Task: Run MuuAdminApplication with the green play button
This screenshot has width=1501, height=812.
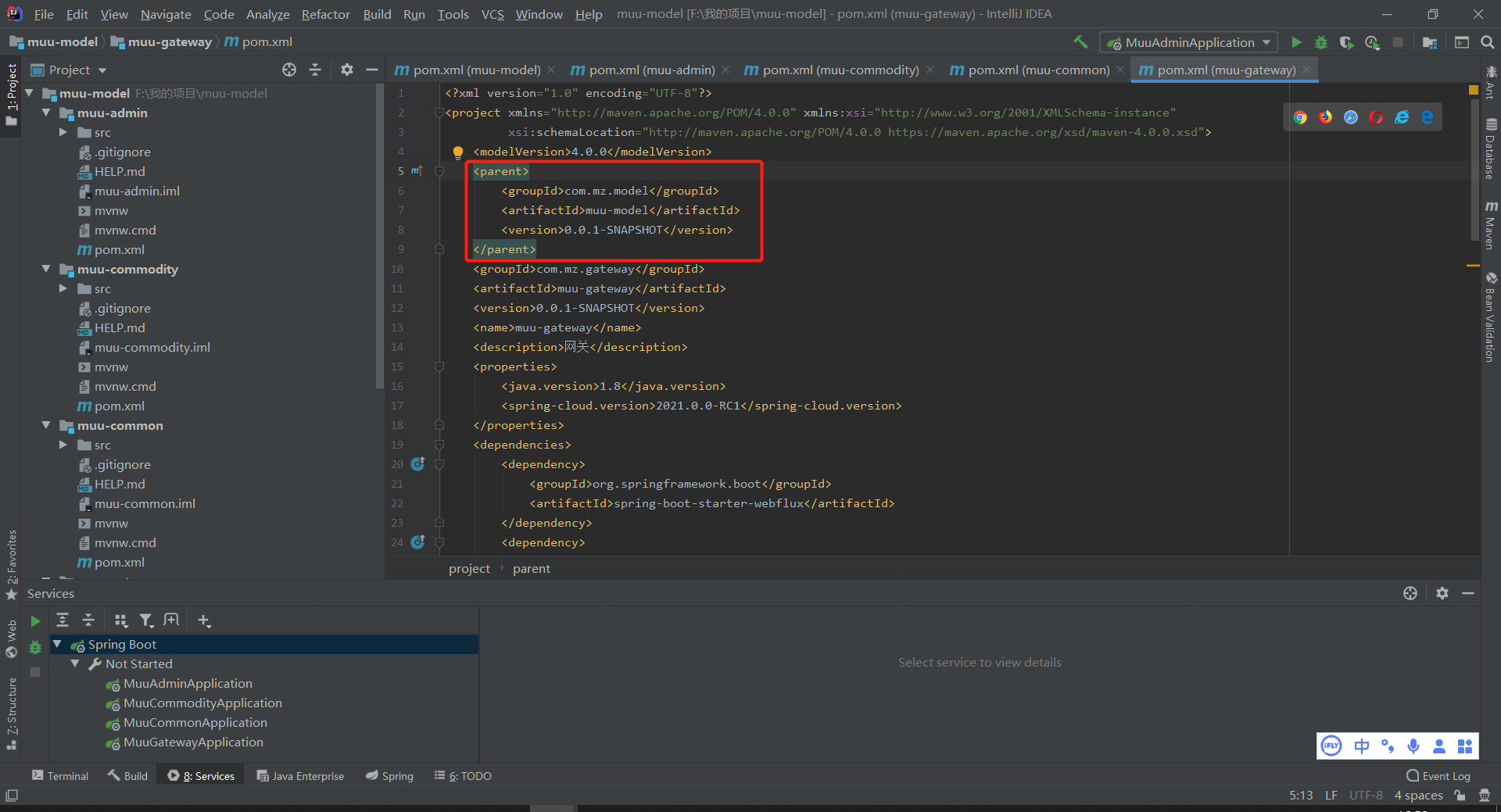Action: point(1296,42)
